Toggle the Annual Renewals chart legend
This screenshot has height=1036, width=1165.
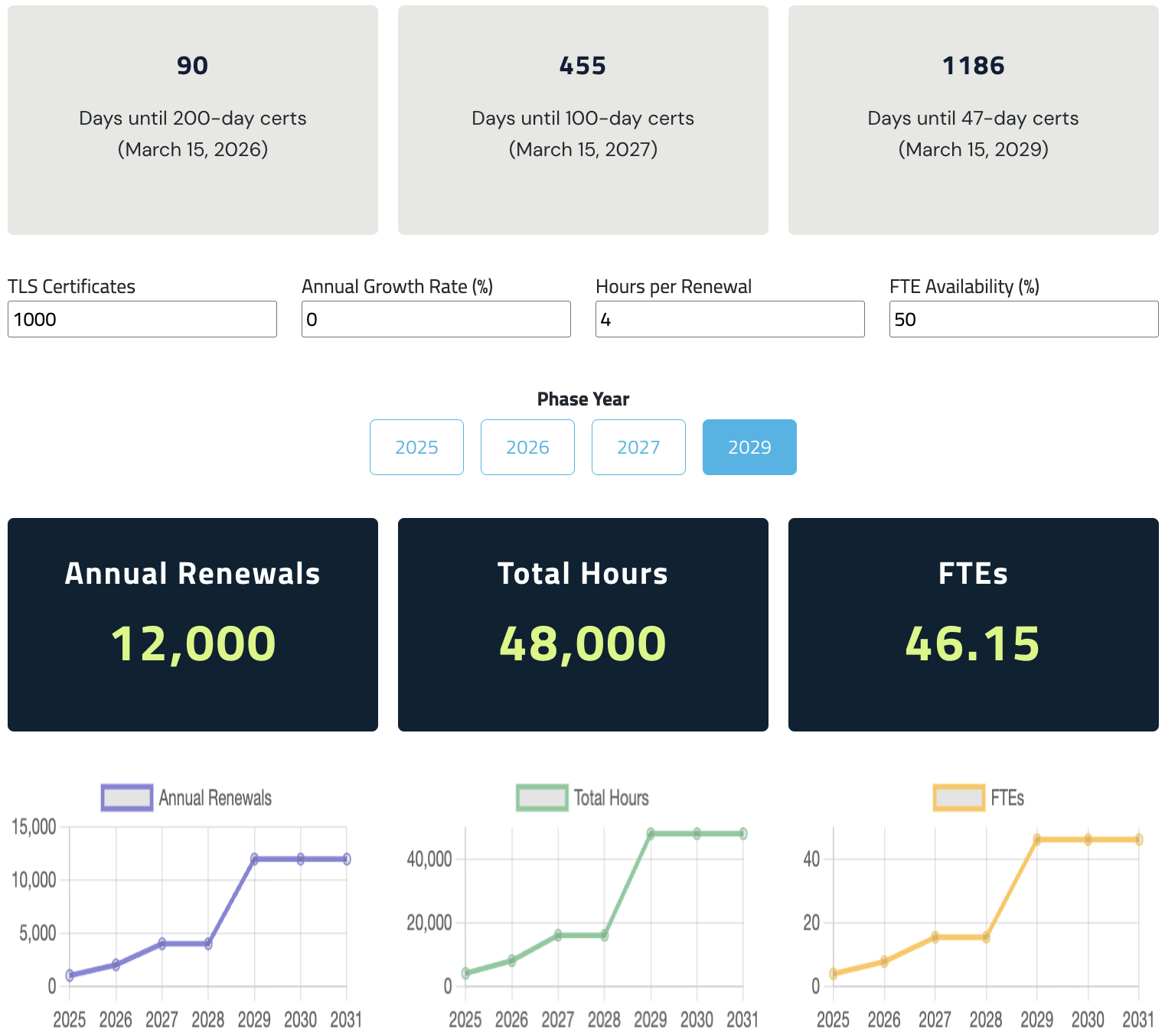click(187, 798)
